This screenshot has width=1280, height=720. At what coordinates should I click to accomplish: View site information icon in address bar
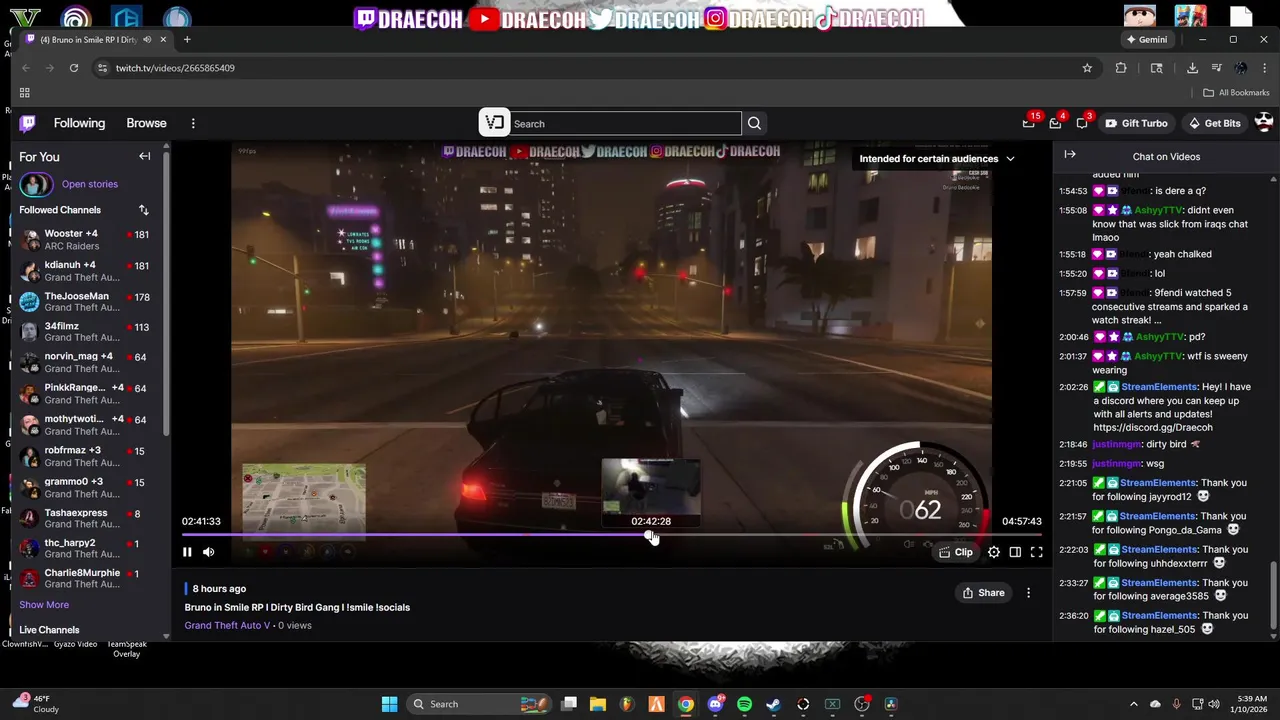tap(101, 68)
